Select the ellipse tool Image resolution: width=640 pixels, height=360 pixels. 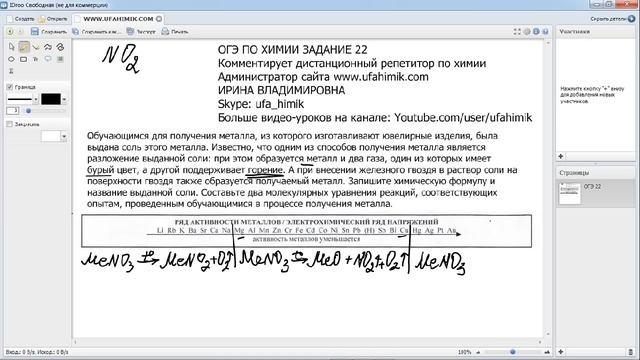point(11,59)
